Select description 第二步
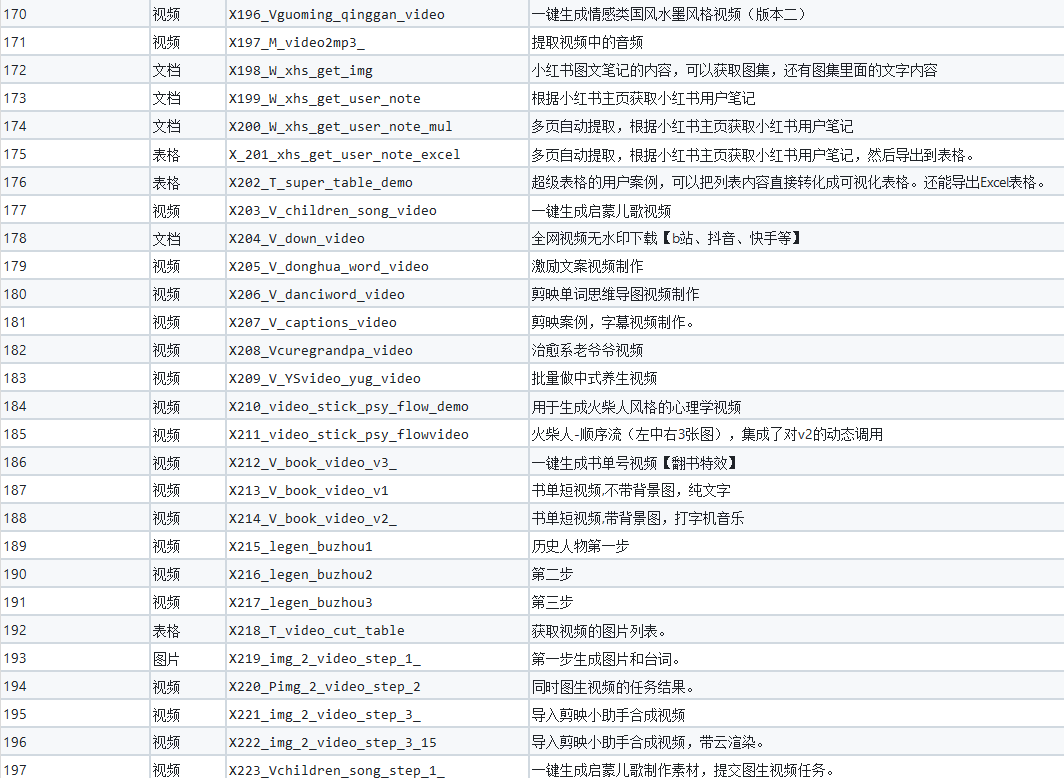This screenshot has width=1064, height=778. coord(552,575)
